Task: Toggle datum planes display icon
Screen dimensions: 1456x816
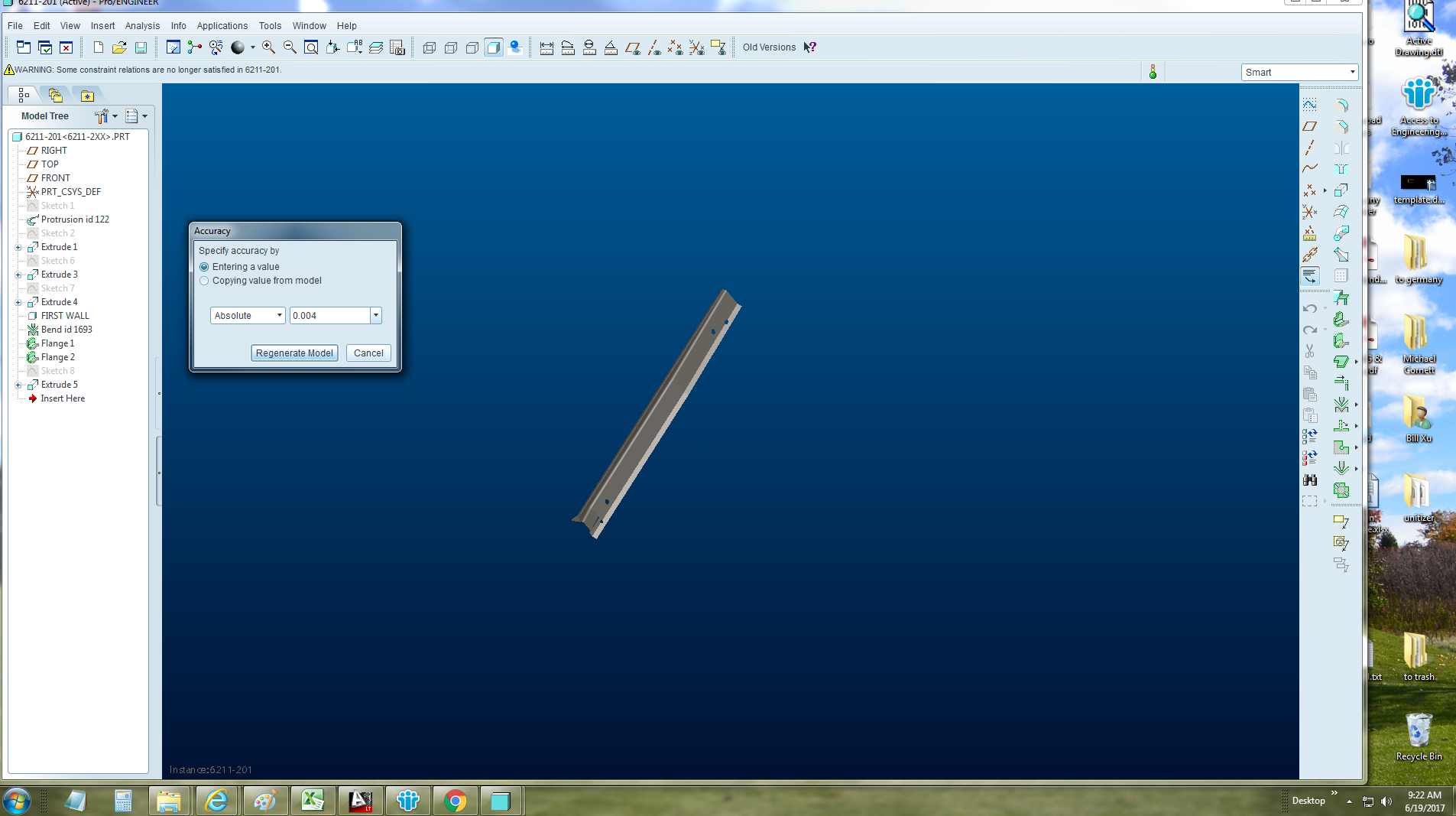Action: coord(632,47)
